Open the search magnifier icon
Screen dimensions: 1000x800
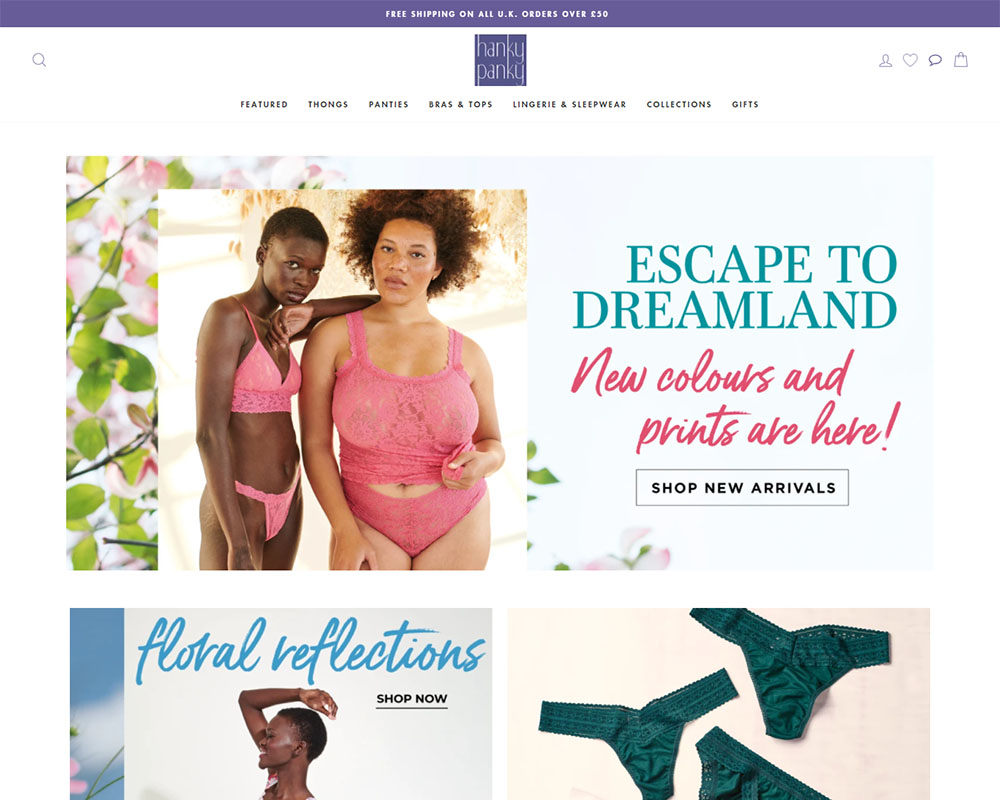(39, 60)
